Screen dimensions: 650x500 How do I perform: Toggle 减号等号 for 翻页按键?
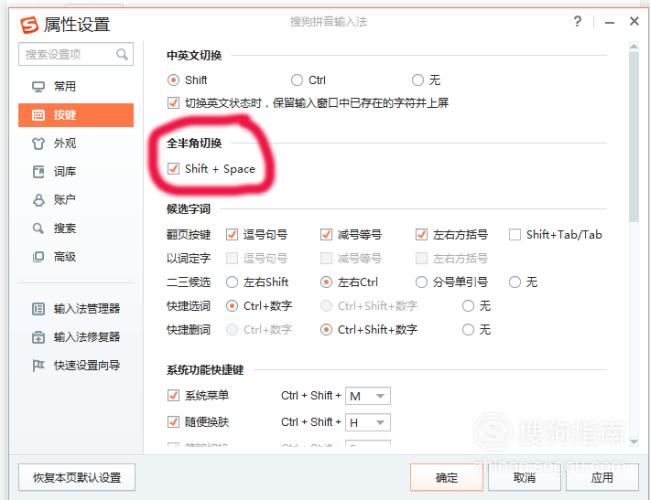(x=326, y=235)
